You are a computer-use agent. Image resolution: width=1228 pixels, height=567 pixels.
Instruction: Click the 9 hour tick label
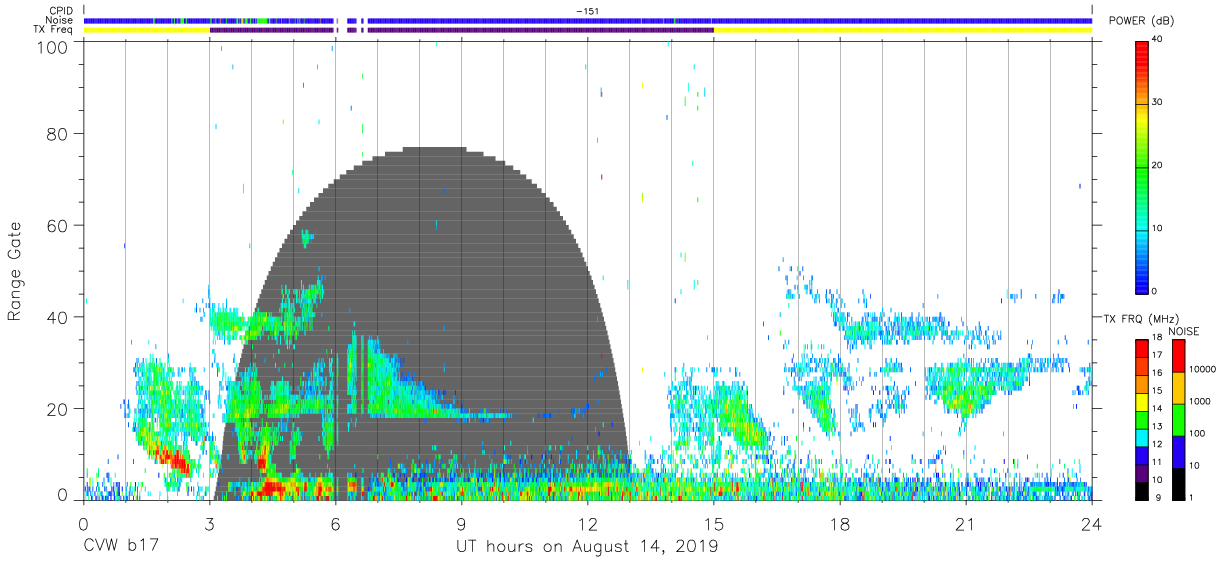point(462,524)
